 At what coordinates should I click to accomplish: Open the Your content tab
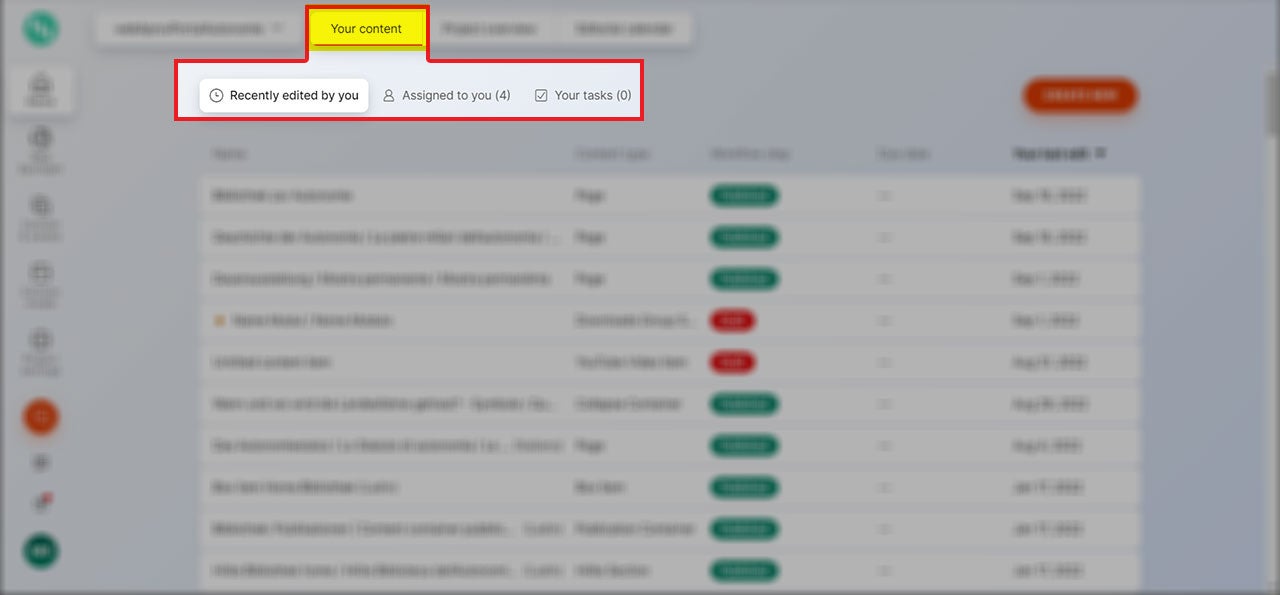coord(367,29)
